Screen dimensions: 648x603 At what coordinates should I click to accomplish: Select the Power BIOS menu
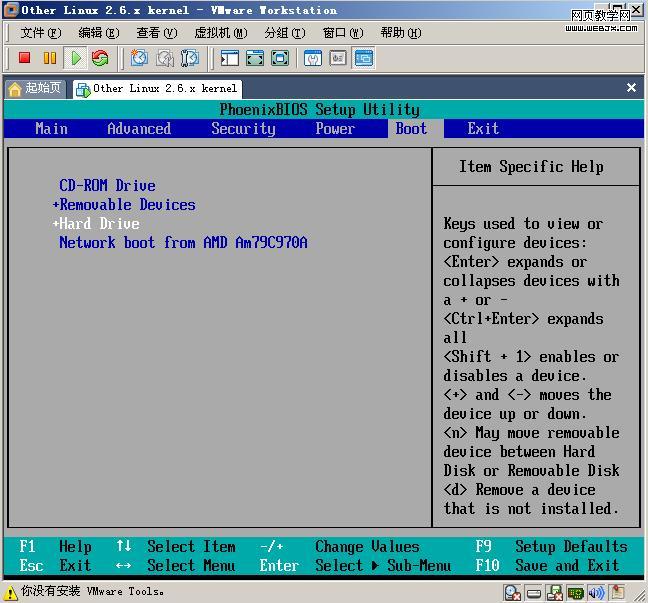335,129
